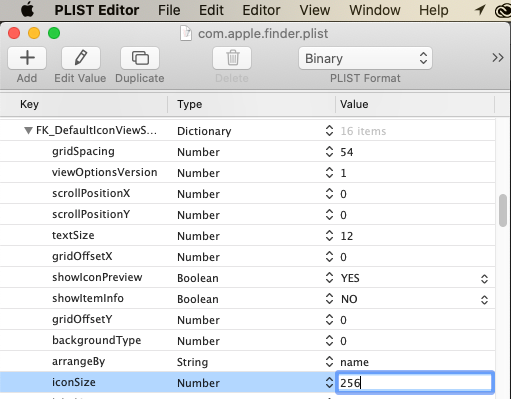Open the Editor menu
511x399 pixels.
[261, 10]
